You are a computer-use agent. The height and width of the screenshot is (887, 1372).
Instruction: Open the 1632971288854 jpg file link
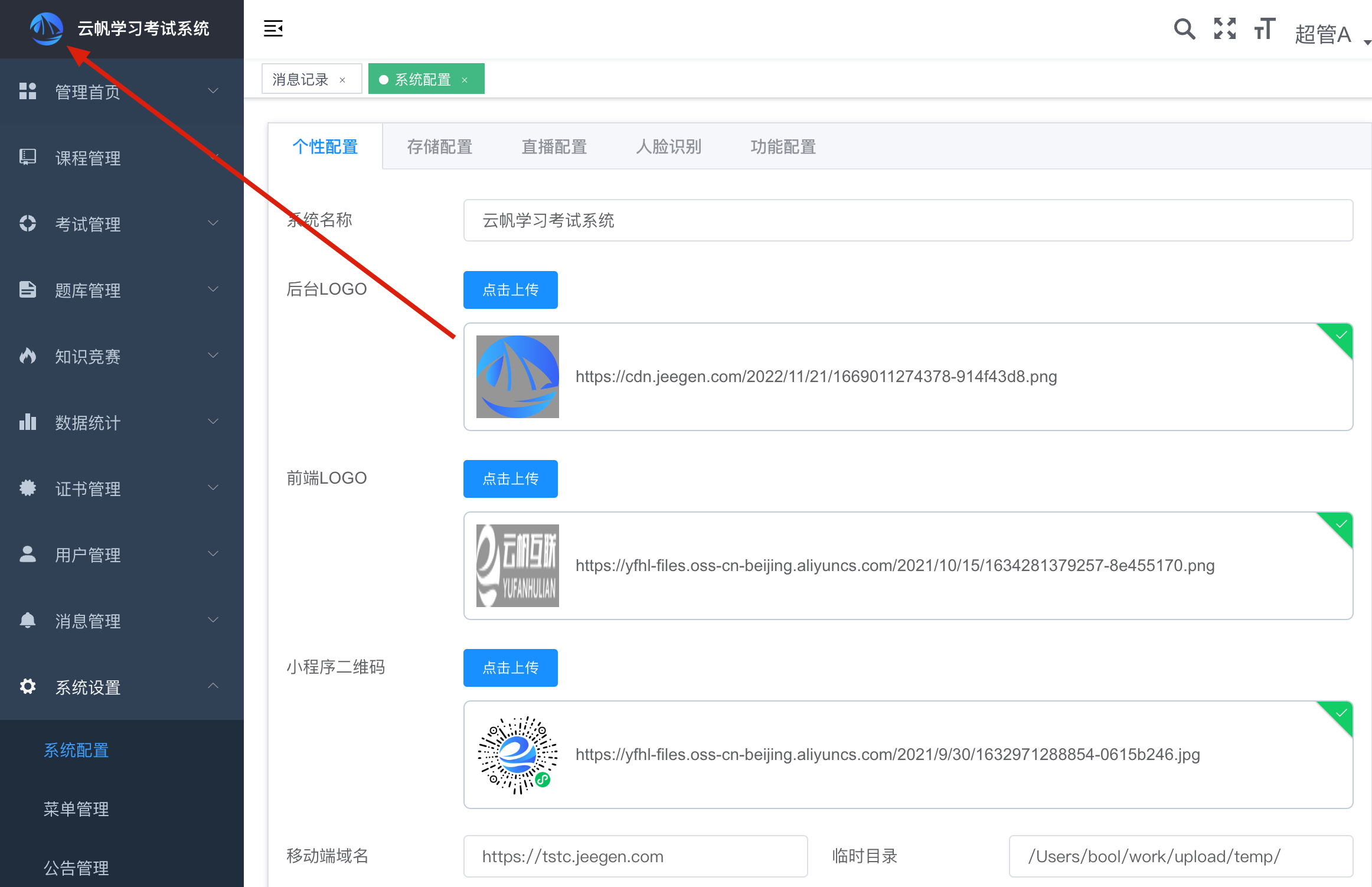(887, 755)
